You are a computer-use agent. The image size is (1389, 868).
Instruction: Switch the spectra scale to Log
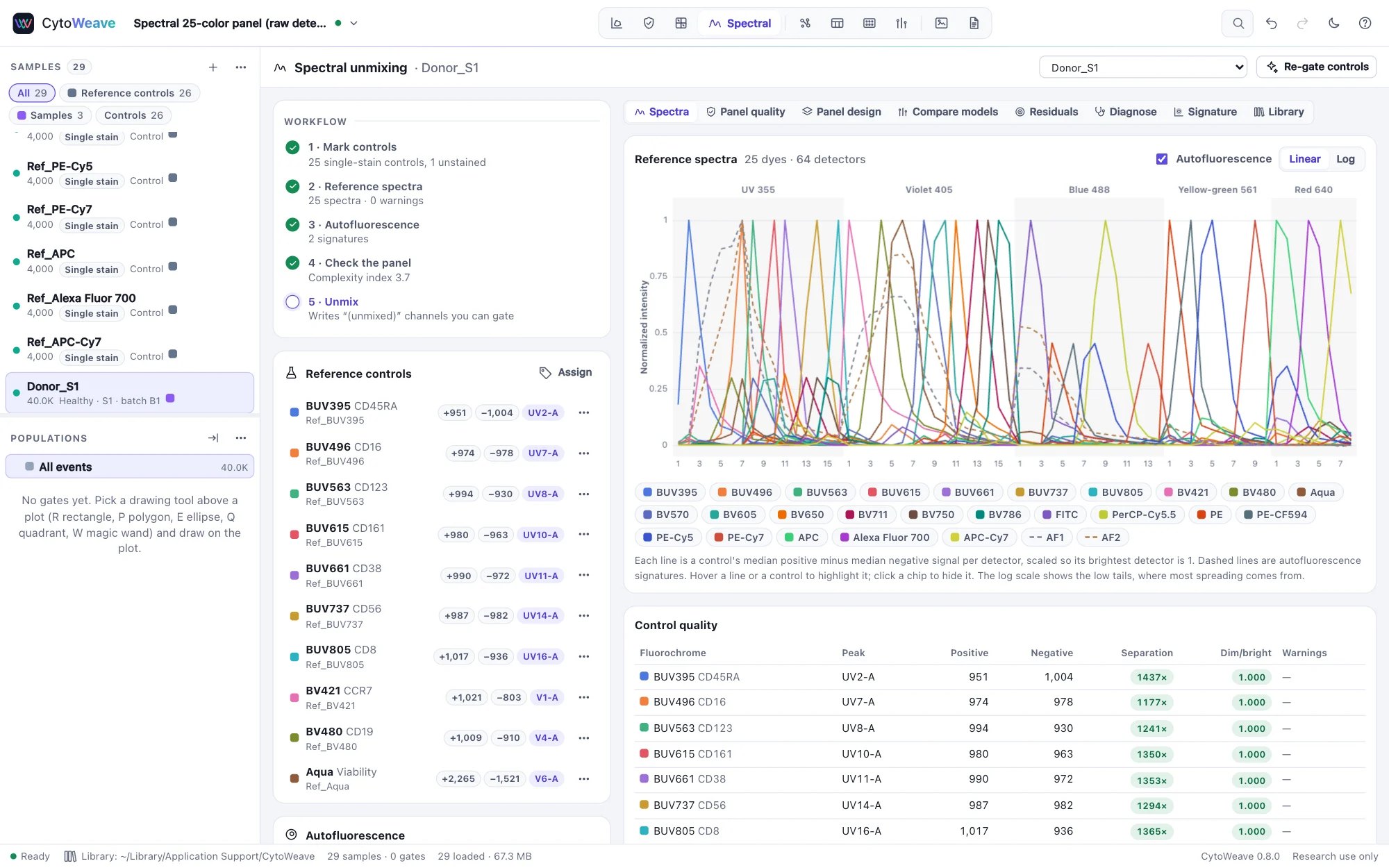(x=1345, y=159)
